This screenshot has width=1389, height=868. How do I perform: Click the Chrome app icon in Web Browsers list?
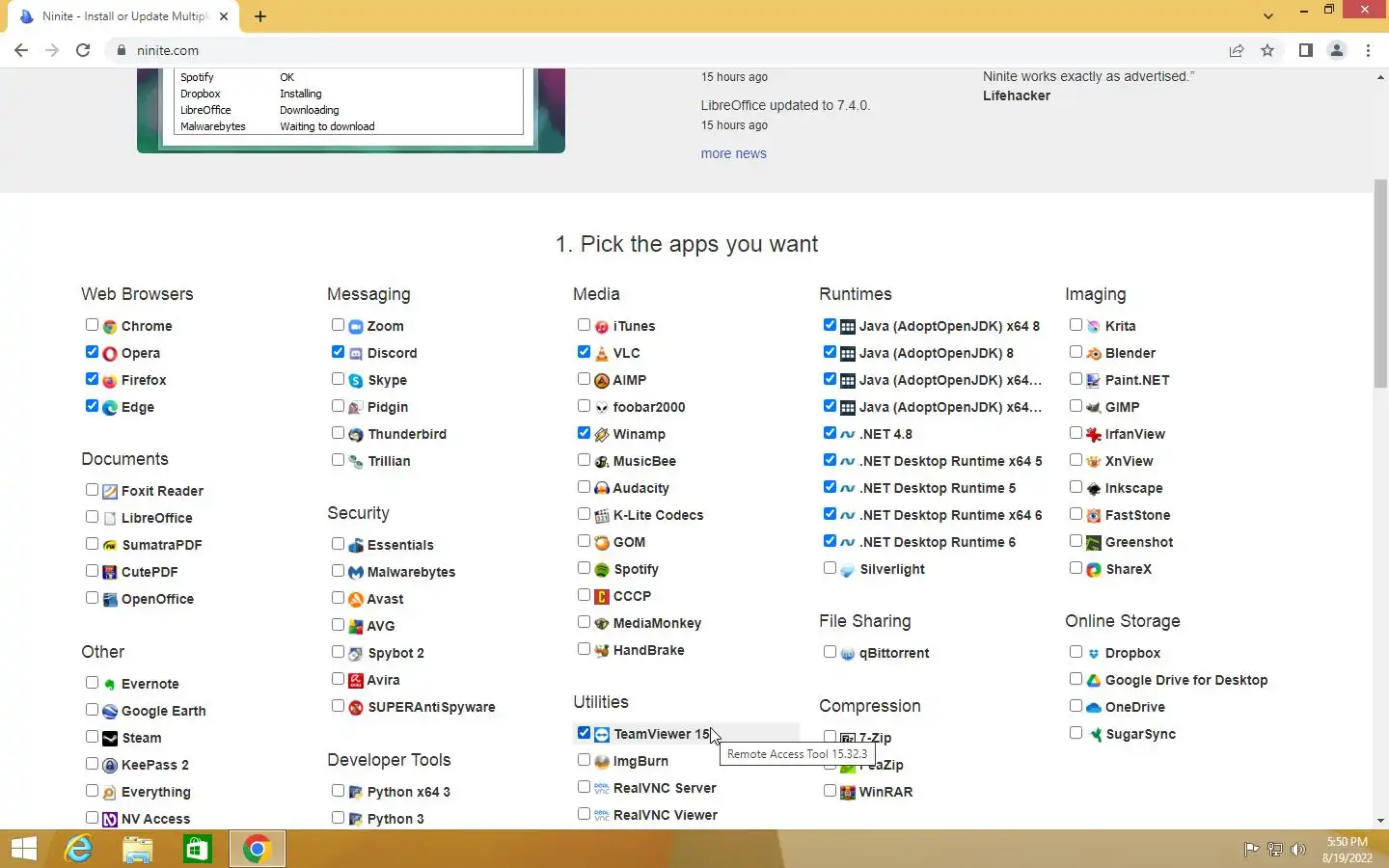click(110, 327)
